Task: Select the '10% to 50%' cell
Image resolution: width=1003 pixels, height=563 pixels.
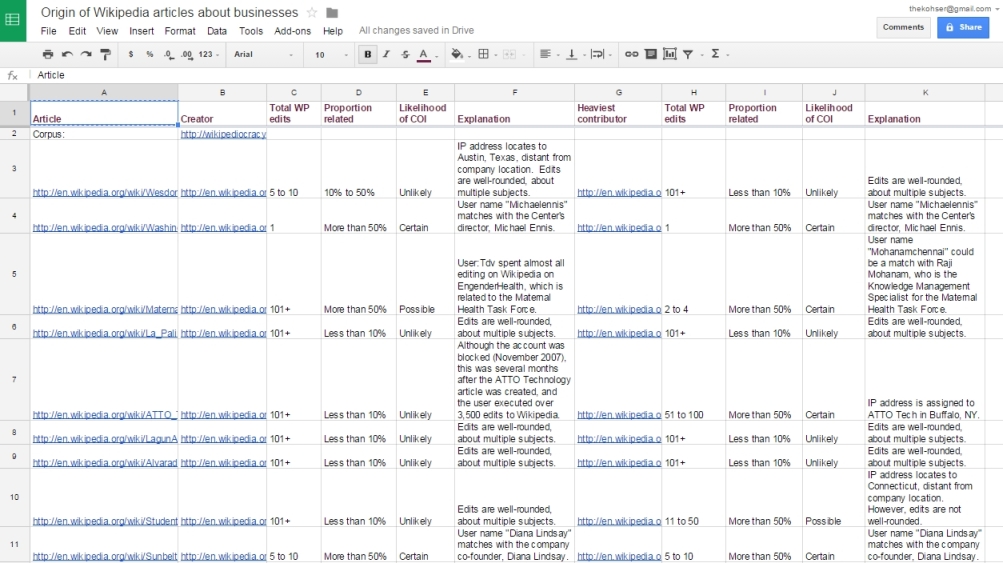Action: tap(358, 169)
